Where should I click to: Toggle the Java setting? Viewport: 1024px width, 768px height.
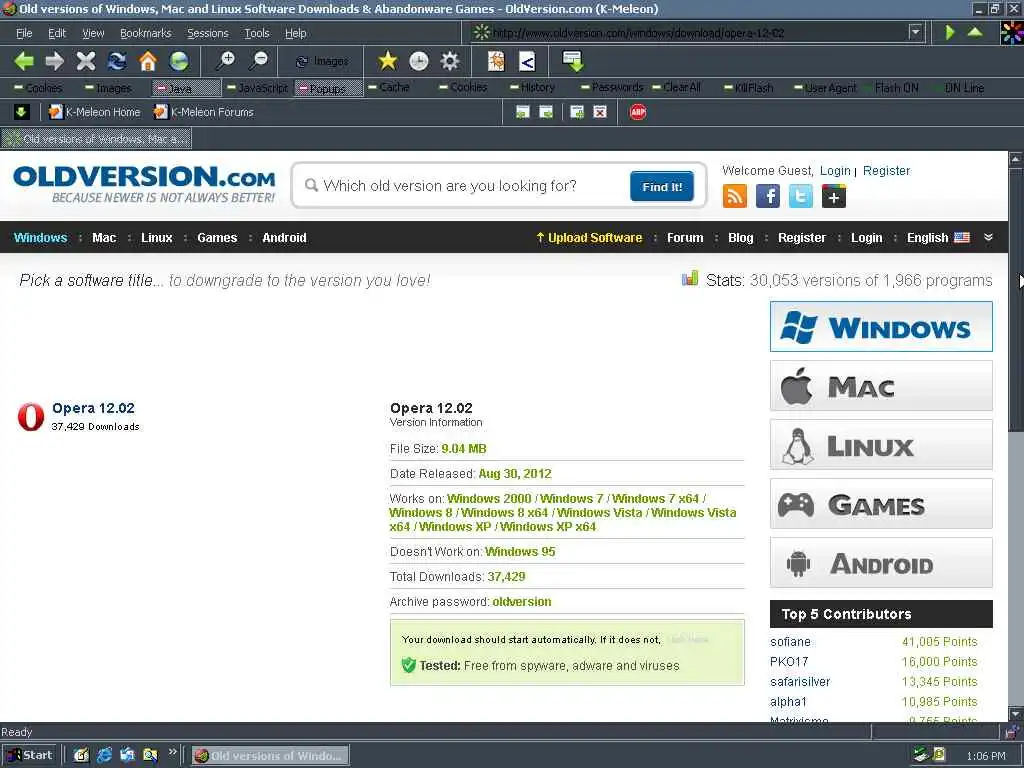point(186,88)
